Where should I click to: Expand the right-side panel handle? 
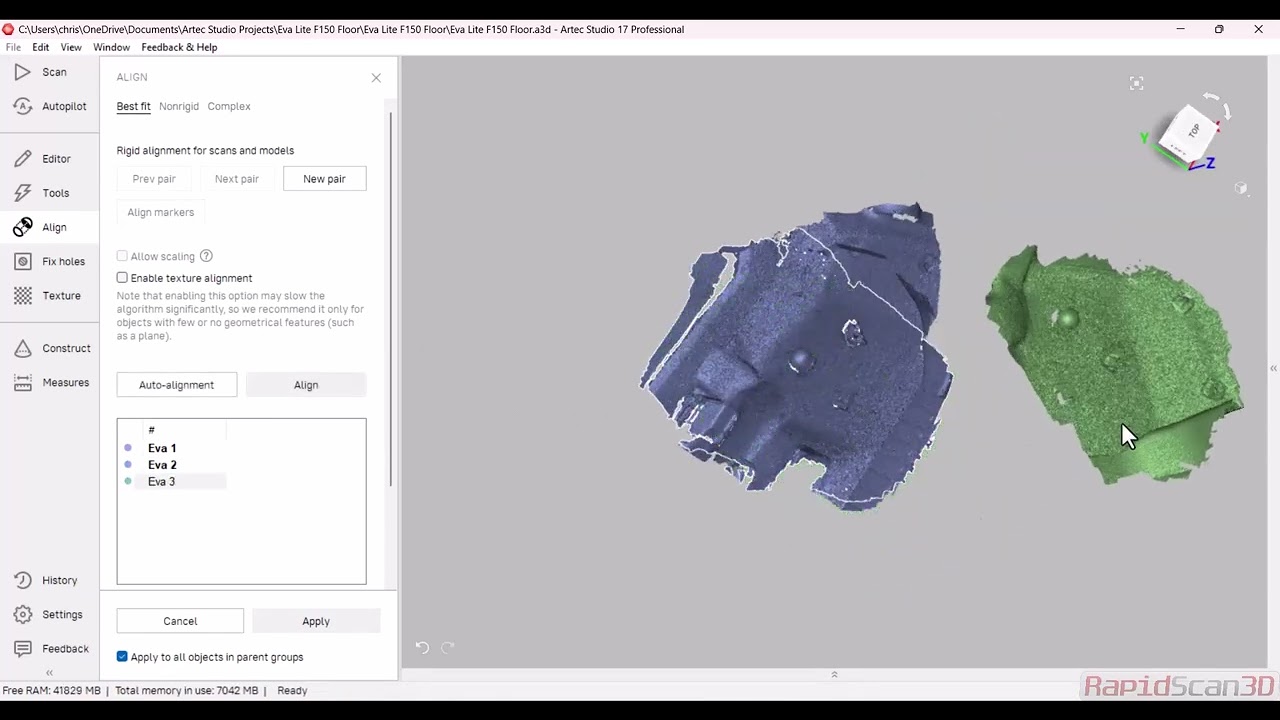tap(1273, 369)
